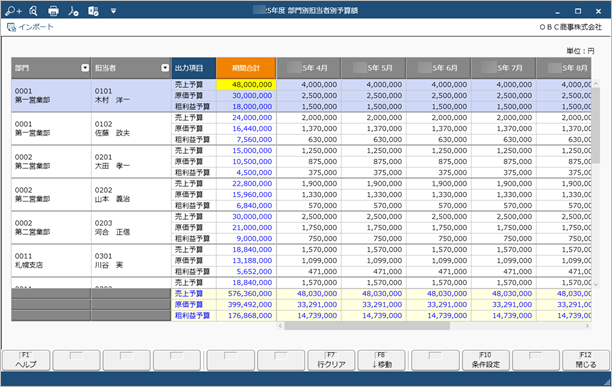Viewport: 612px width, 387px height.
Task: Click the 7,560,000 period total cell
Action: click(246, 139)
